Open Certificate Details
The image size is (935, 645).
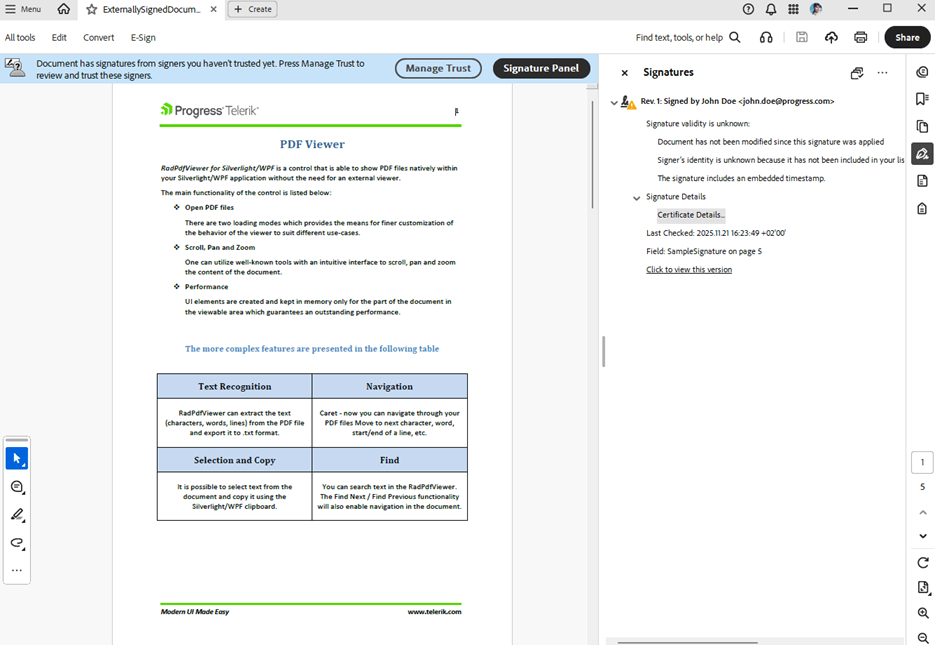(691, 214)
